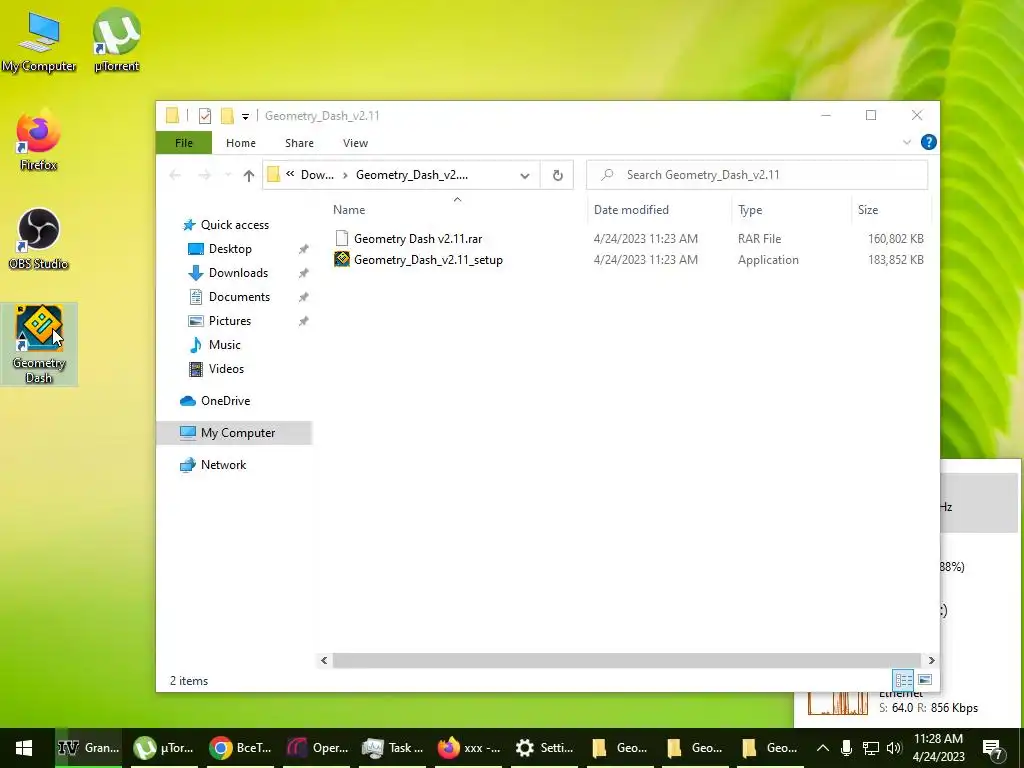
Task: Click the Geometry_Dash_v2.... breadcrumb segment
Action: click(x=411, y=175)
